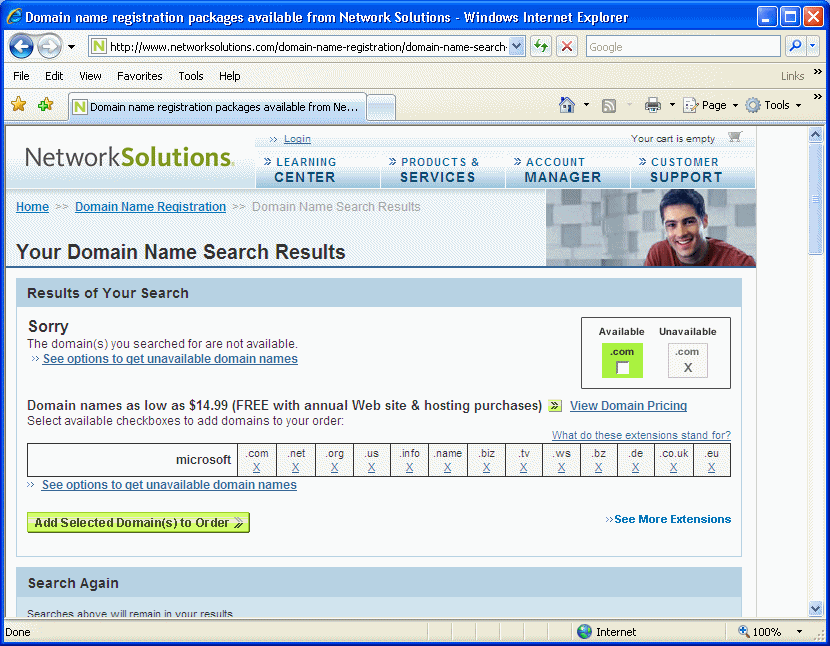The image size is (830, 646).
Task: Open the Favorites menu
Action: coord(140,76)
